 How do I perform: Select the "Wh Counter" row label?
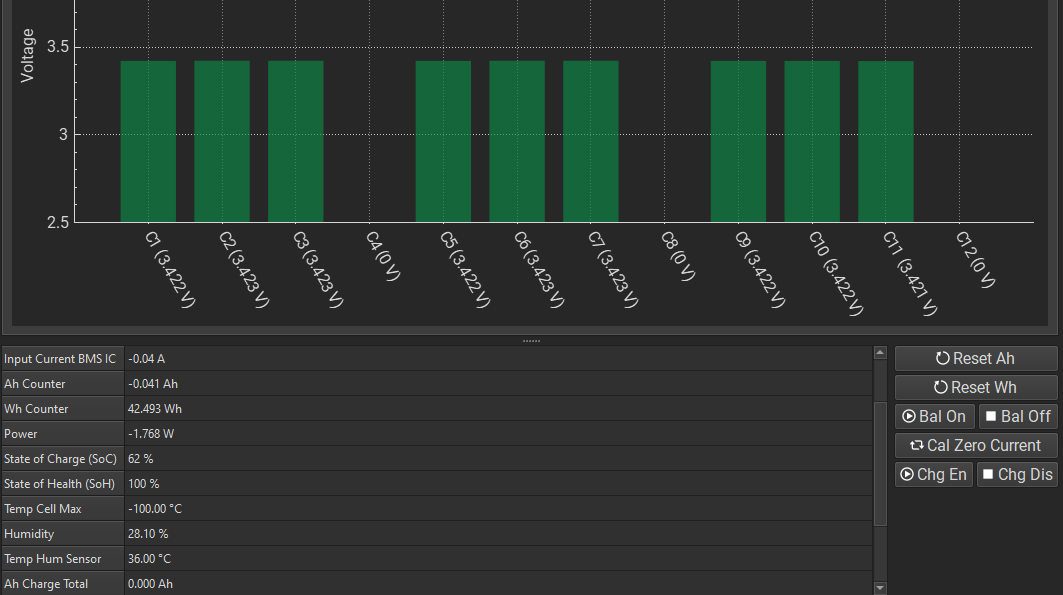(x=36, y=409)
